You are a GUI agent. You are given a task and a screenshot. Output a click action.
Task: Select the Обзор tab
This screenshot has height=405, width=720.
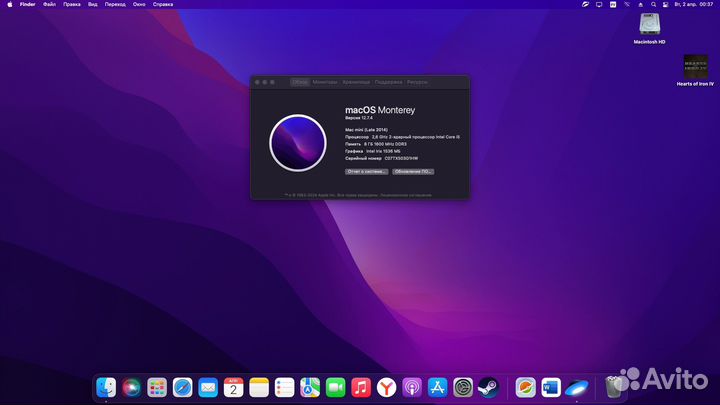pyautogui.click(x=300, y=82)
